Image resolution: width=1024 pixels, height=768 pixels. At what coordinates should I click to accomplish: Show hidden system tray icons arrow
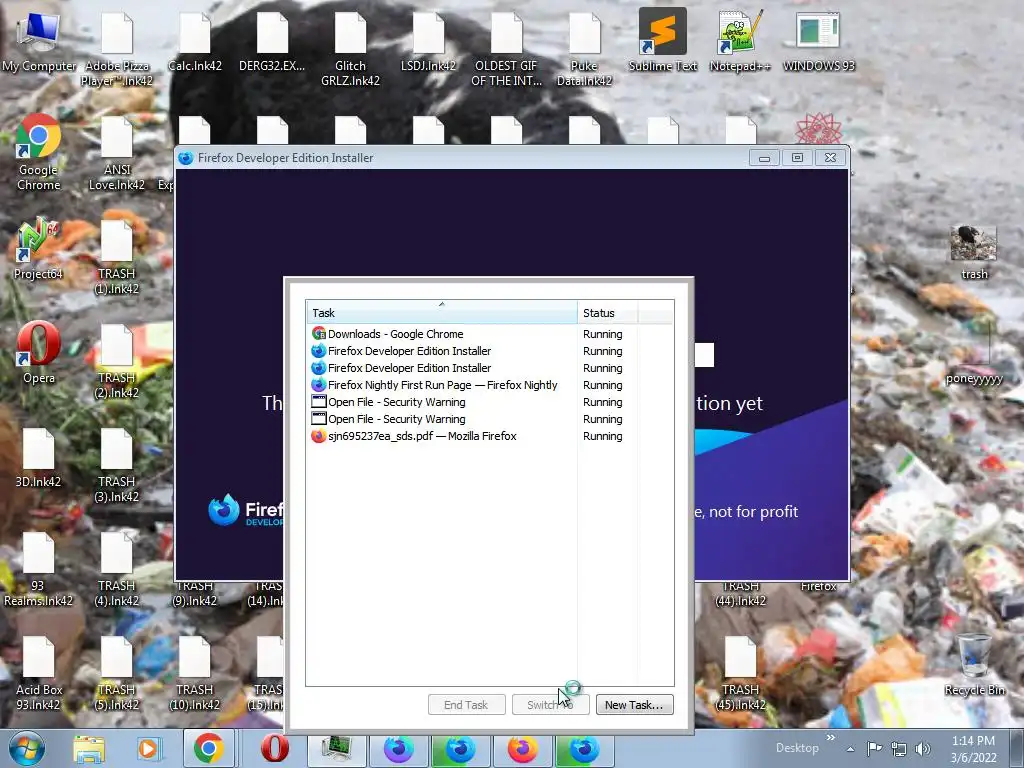(x=850, y=749)
